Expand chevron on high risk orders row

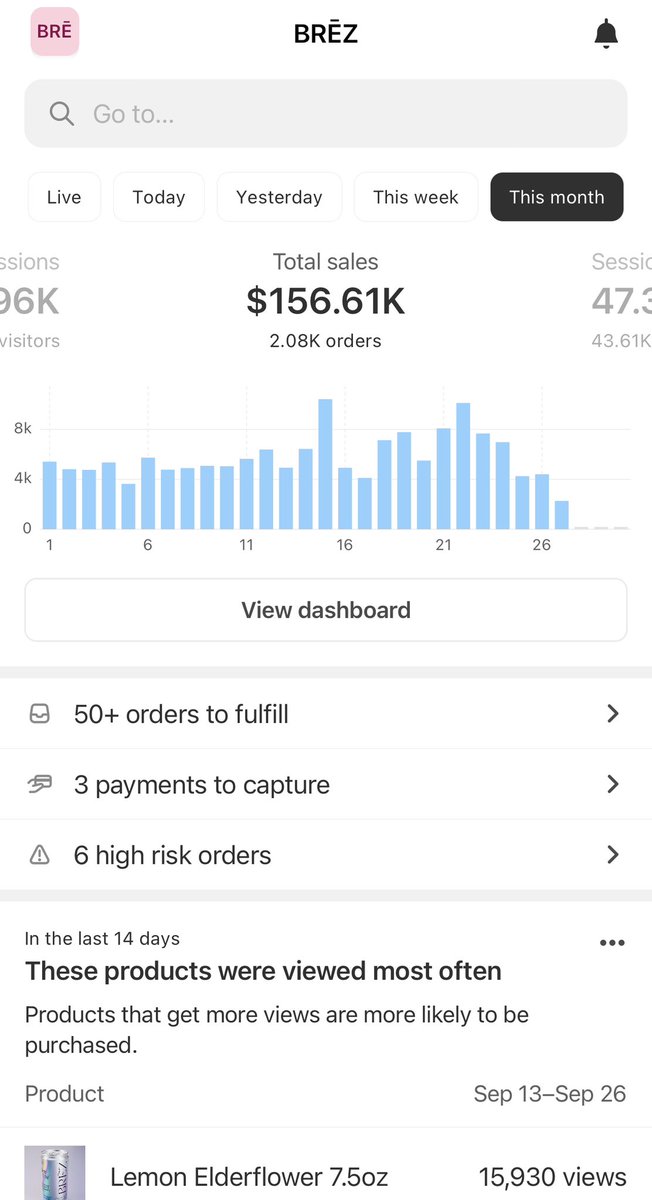tap(613, 855)
